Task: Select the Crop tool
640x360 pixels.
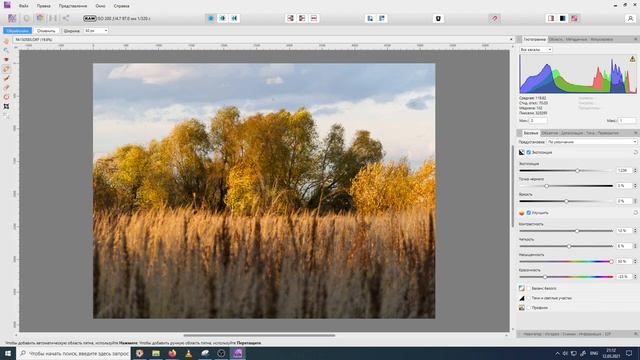Action: [x=6, y=107]
